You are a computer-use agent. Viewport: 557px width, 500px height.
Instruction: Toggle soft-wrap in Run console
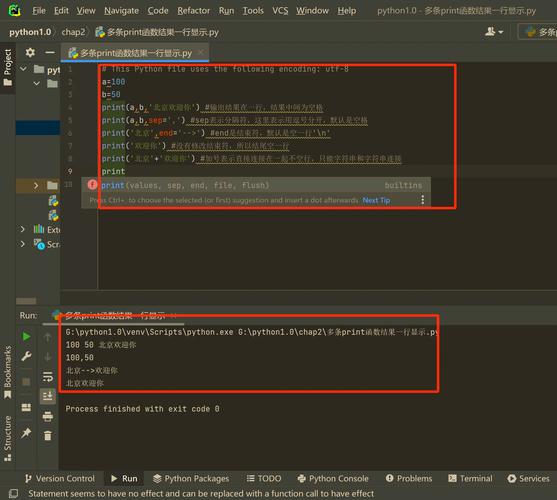[48, 376]
